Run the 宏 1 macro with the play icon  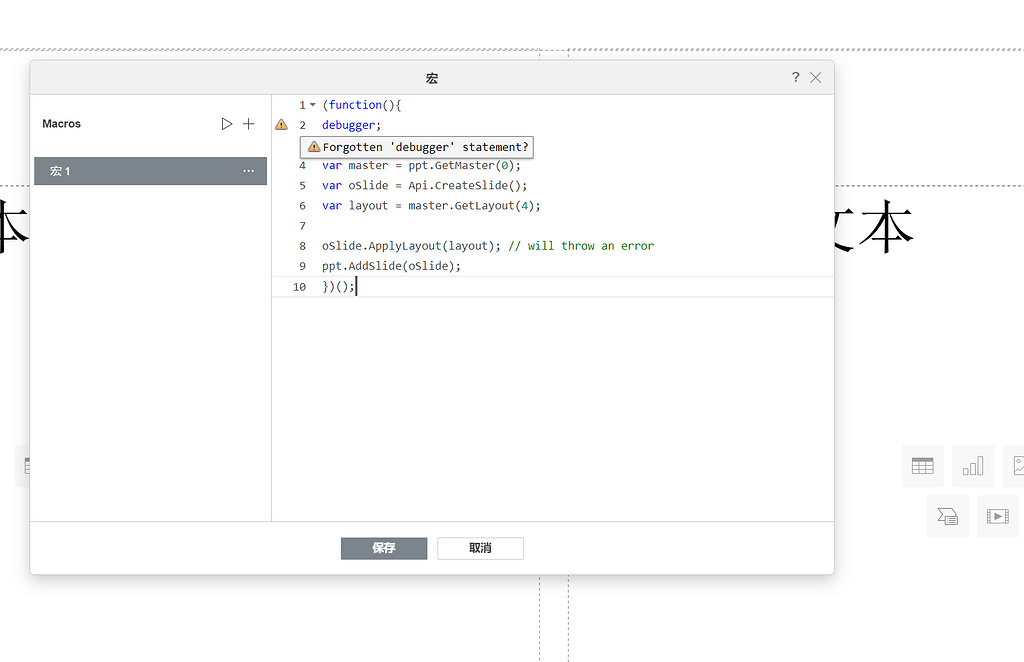pos(227,123)
